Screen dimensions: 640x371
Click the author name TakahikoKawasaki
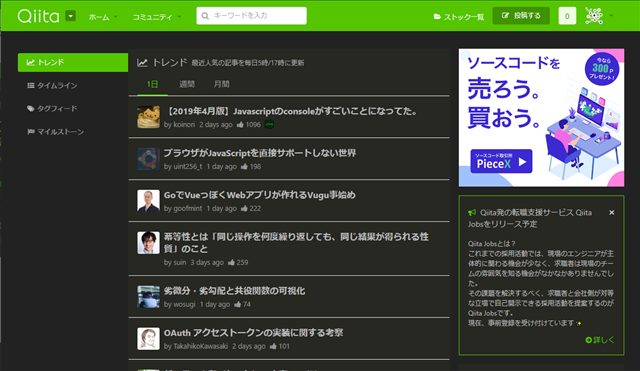(x=201, y=347)
